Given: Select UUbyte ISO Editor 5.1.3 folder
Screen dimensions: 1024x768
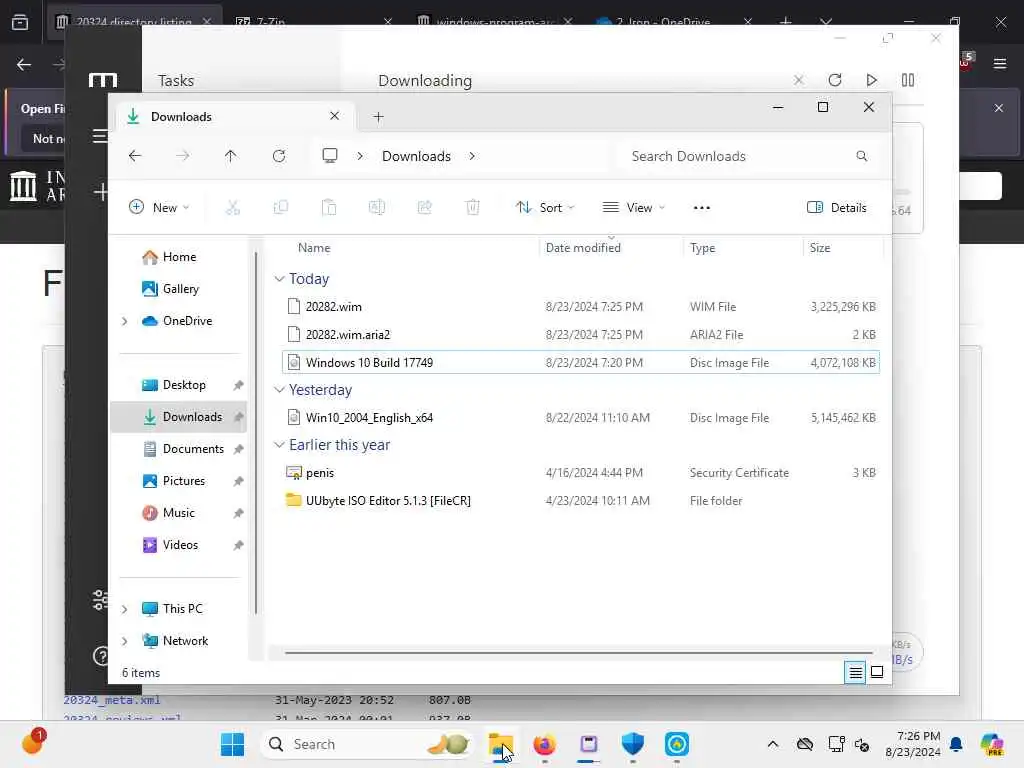Looking at the screenshot, I should pyautogui.click(x=581, y=500).
